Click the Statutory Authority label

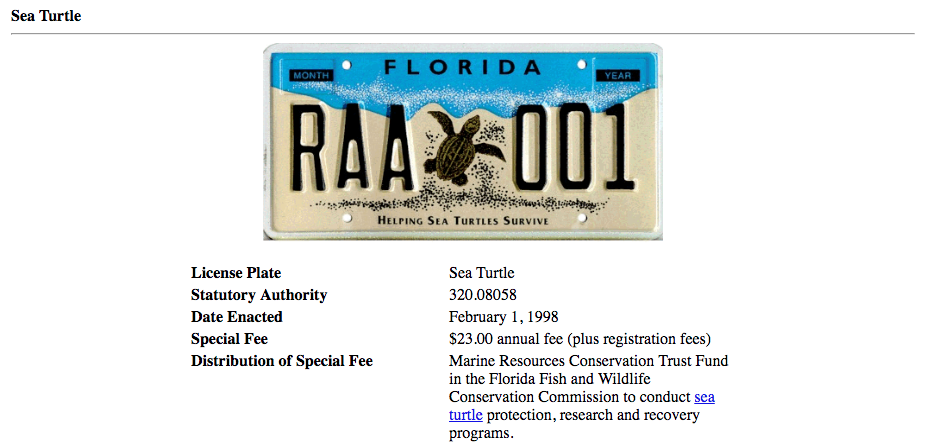tap(259, 295)
